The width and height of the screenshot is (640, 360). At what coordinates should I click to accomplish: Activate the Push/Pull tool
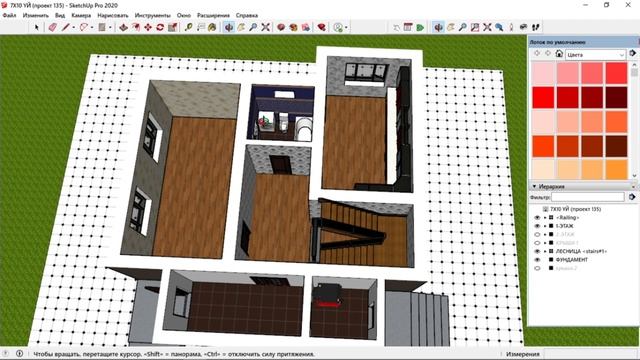[x=123, y=27]
